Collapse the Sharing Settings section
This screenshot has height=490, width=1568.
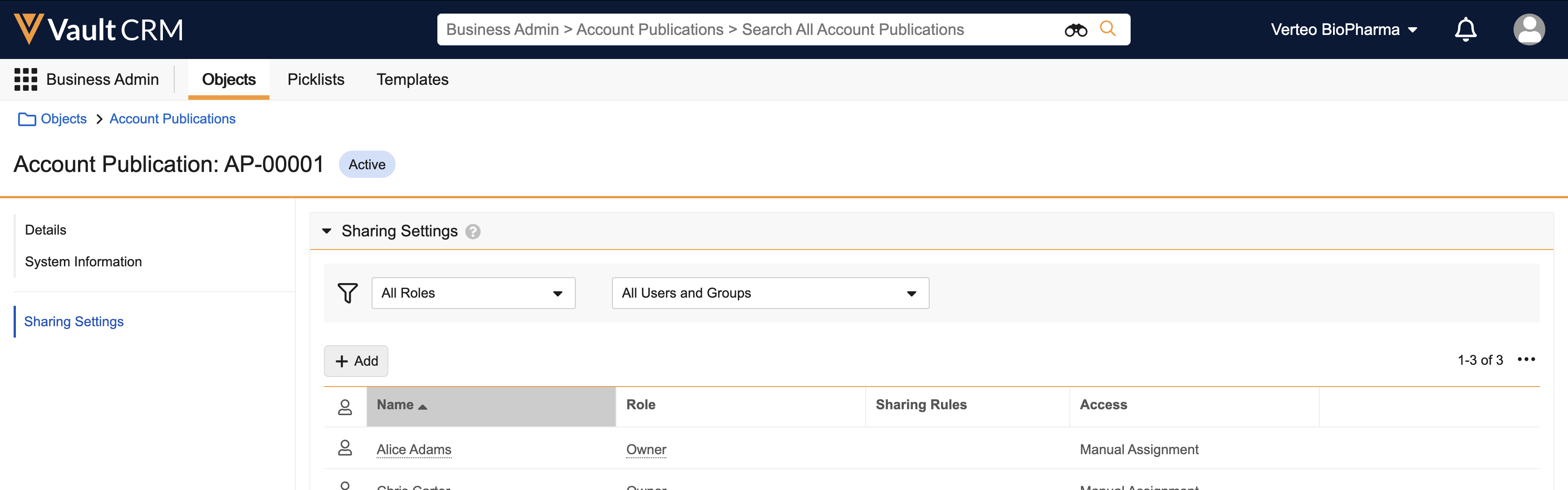click(327, 231)
